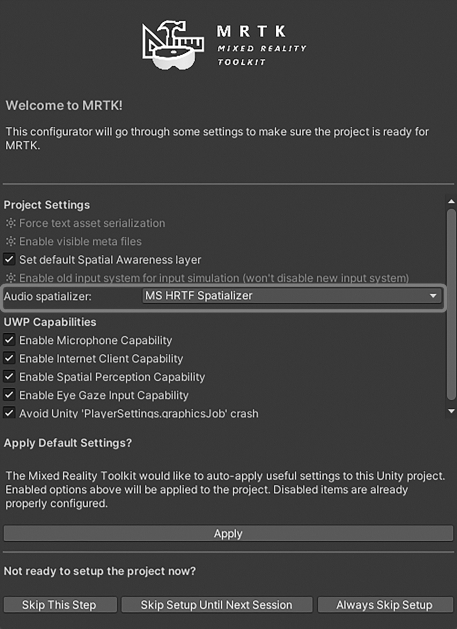Select Always Skip Setup button

[x=385, y=605]
